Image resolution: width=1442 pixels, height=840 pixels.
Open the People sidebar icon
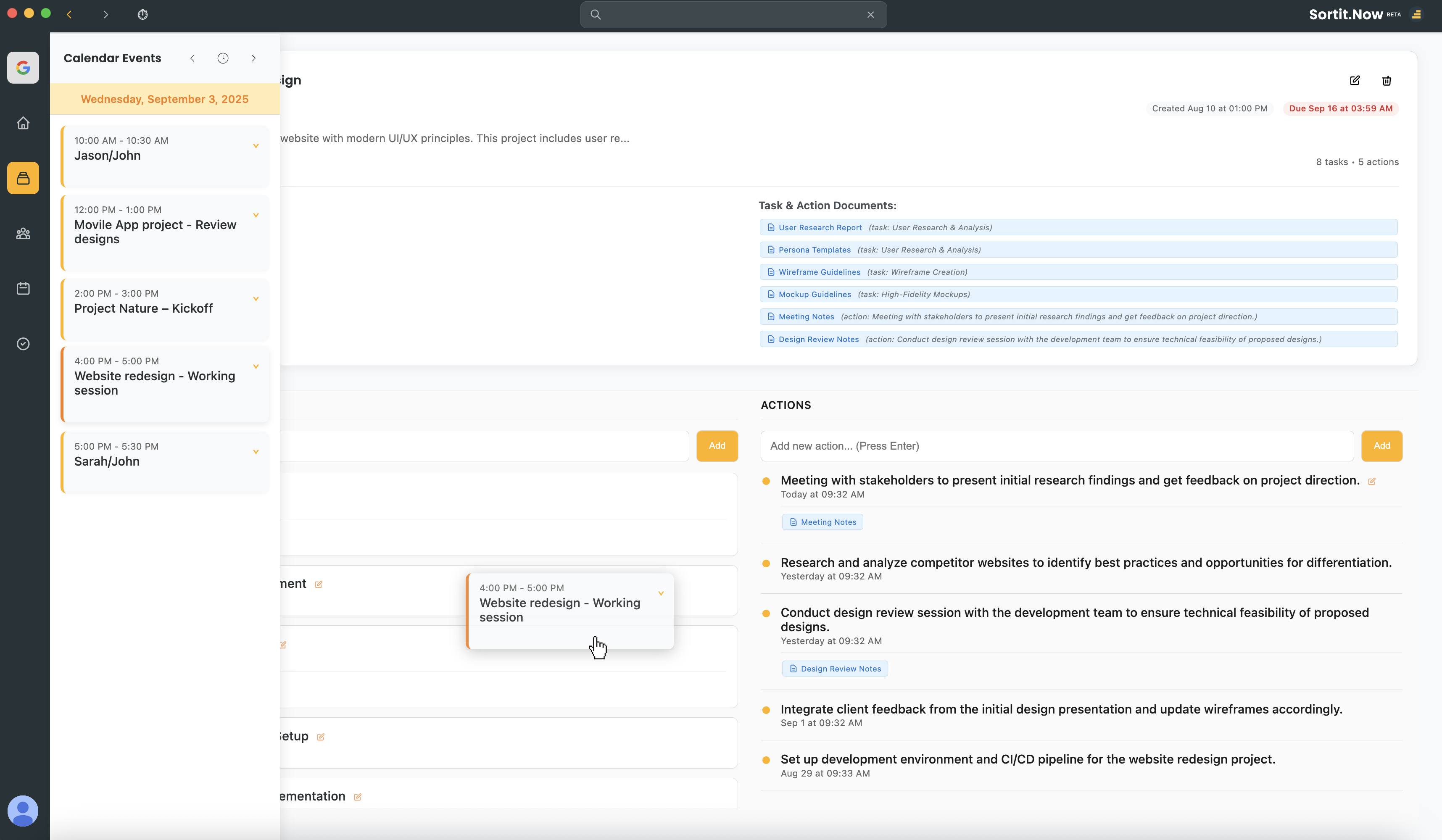point(23,234)
